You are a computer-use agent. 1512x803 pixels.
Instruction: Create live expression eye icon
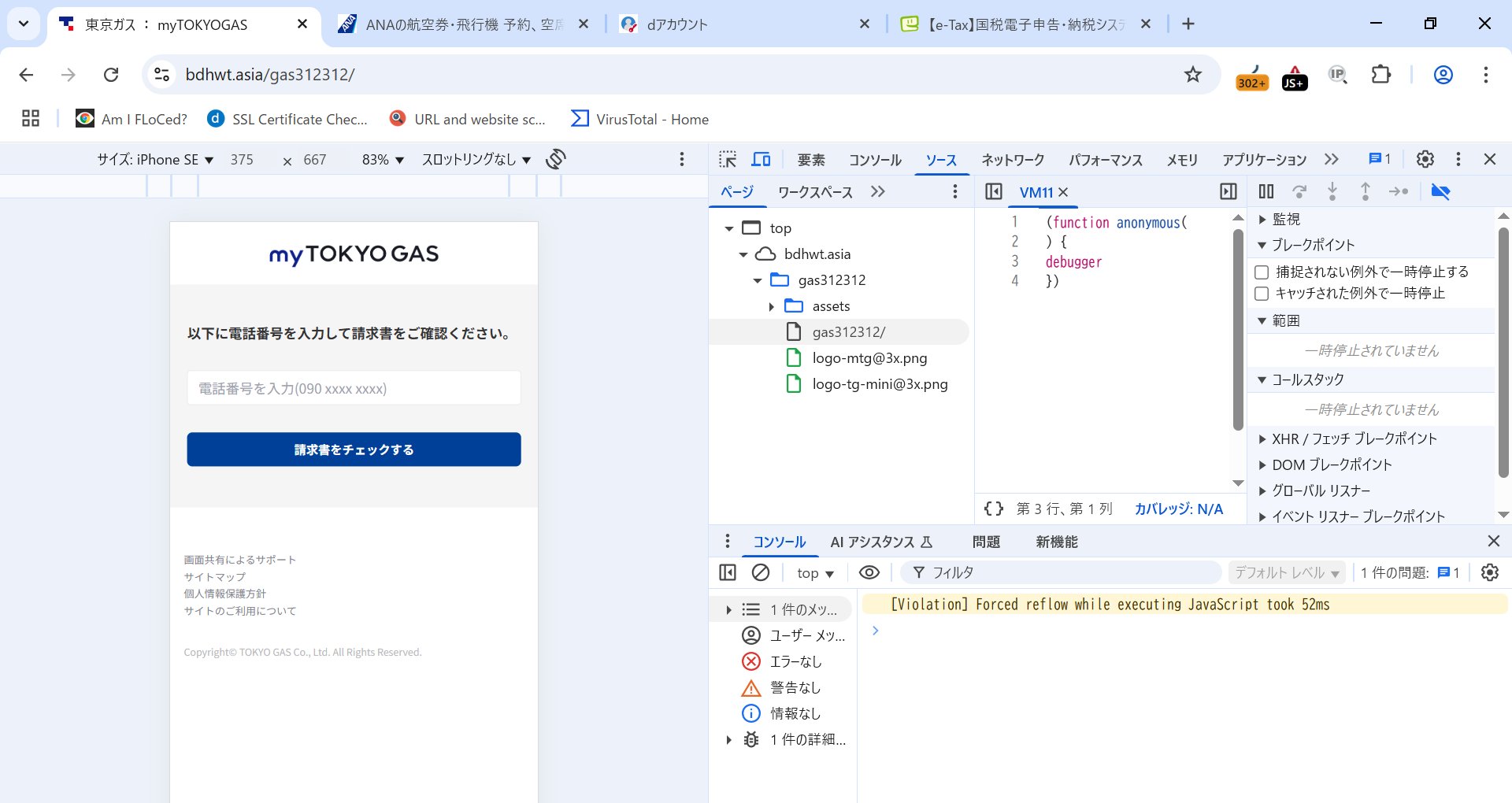click(869, 572)
